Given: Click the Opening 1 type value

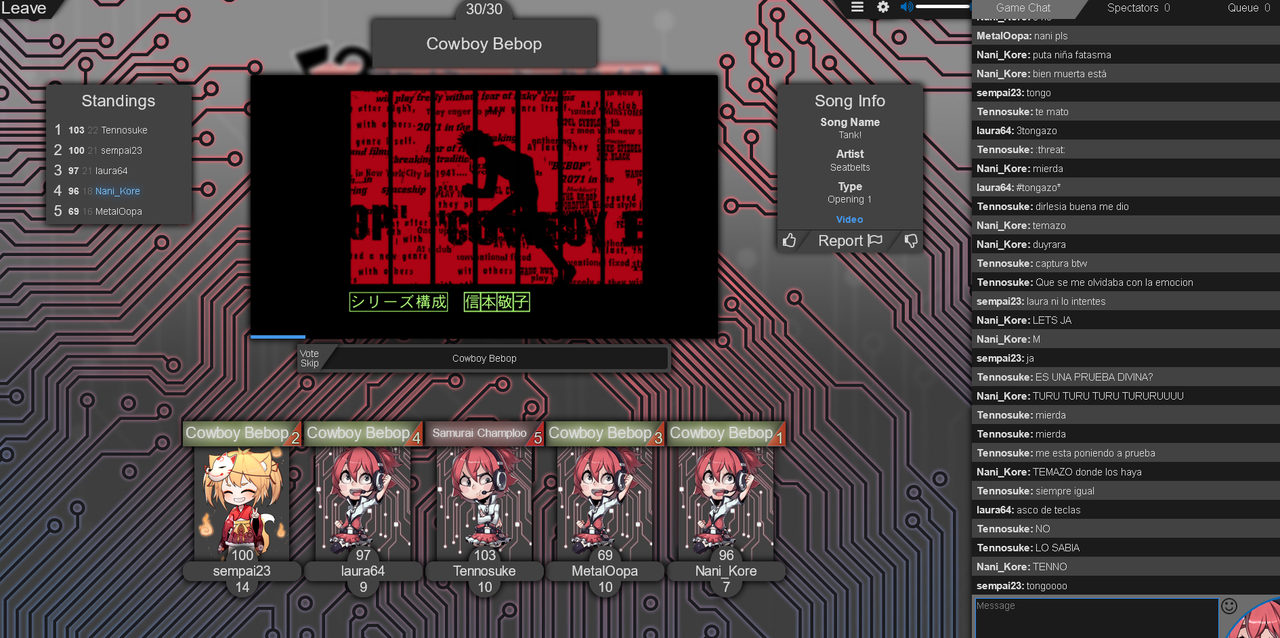Looking at the screenshot, I should pos(849,199).
